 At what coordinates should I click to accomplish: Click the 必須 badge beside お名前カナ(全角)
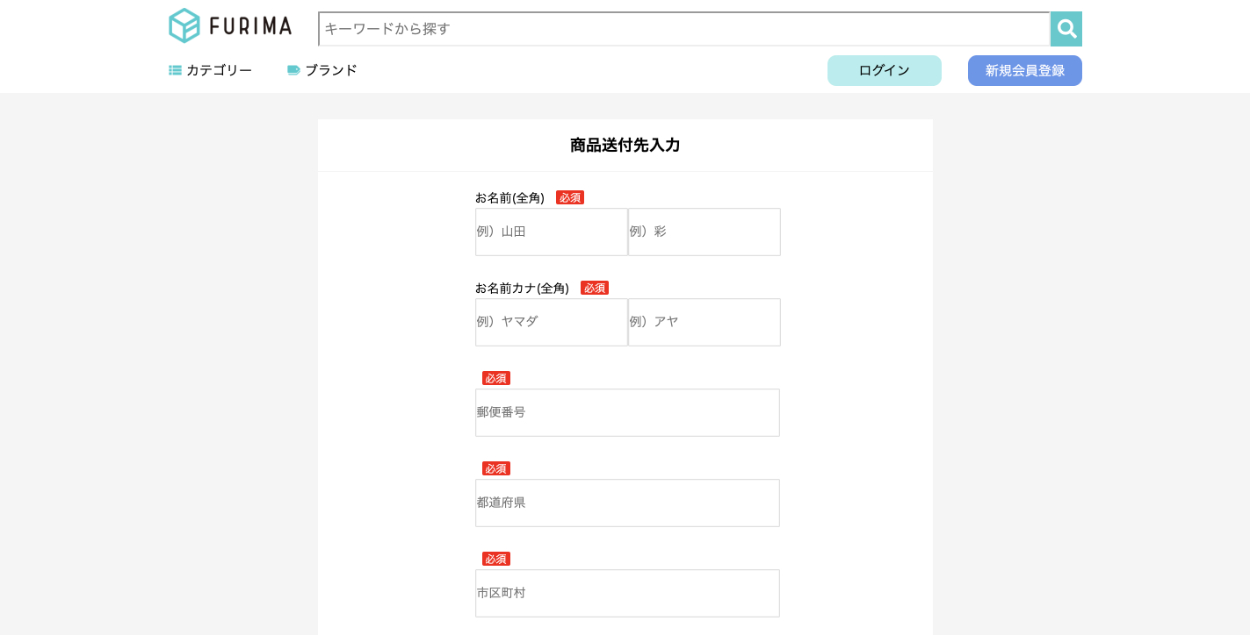click(594, 288)
